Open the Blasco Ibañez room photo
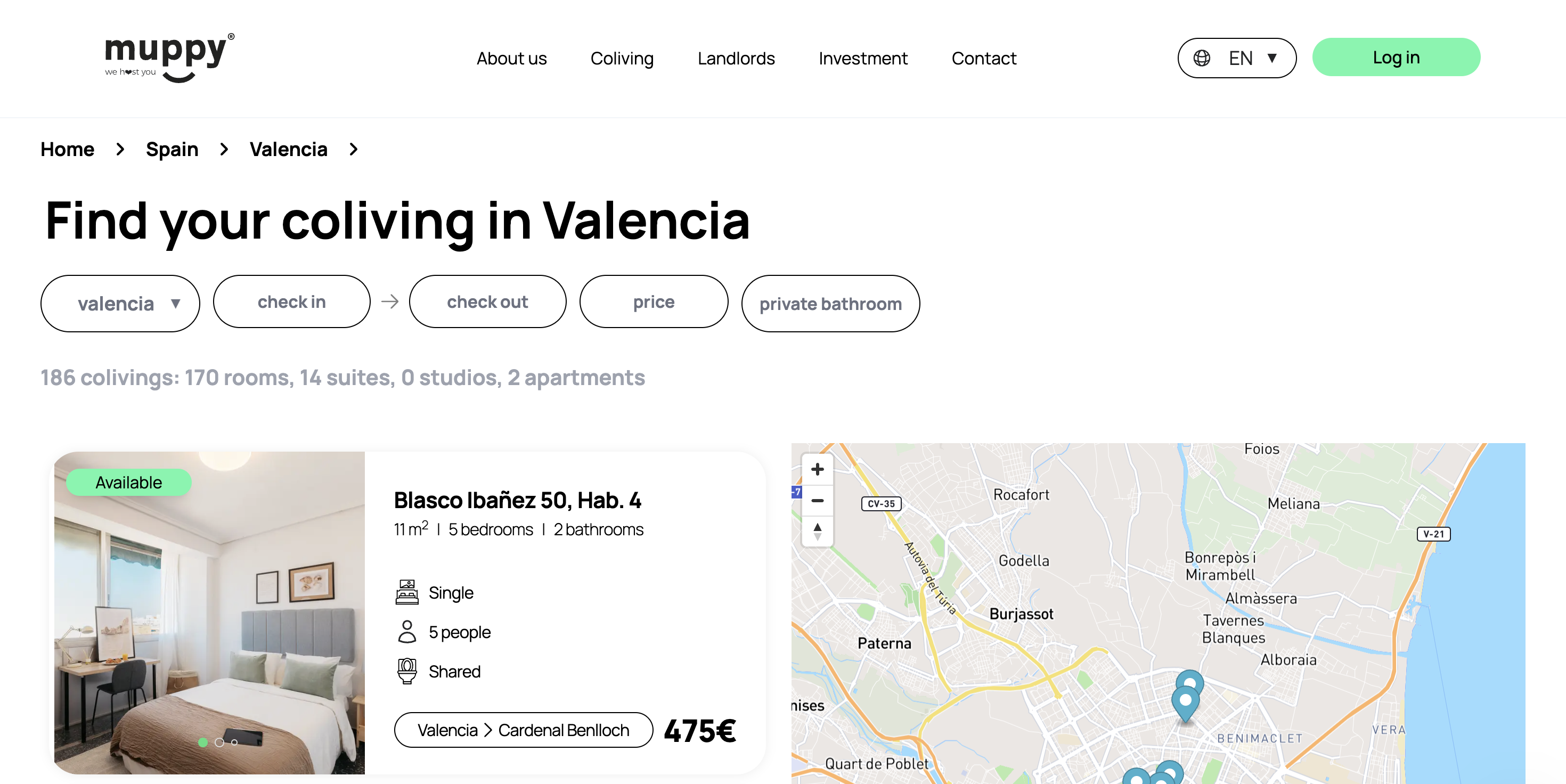The width and height of the screenshot is (1566, 784). [x=209, y=614]
